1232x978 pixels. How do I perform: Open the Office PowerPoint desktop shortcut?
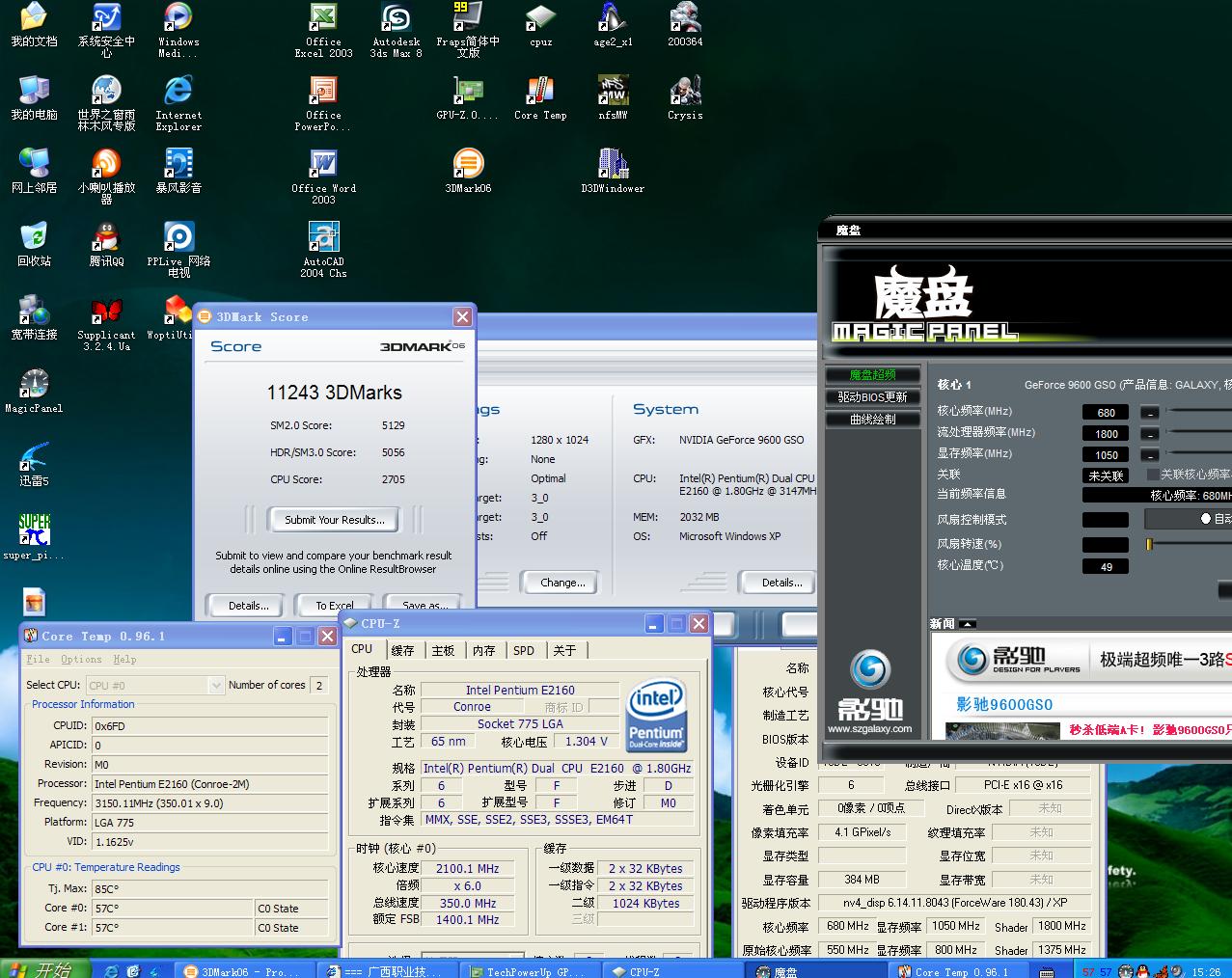point(323,104)
